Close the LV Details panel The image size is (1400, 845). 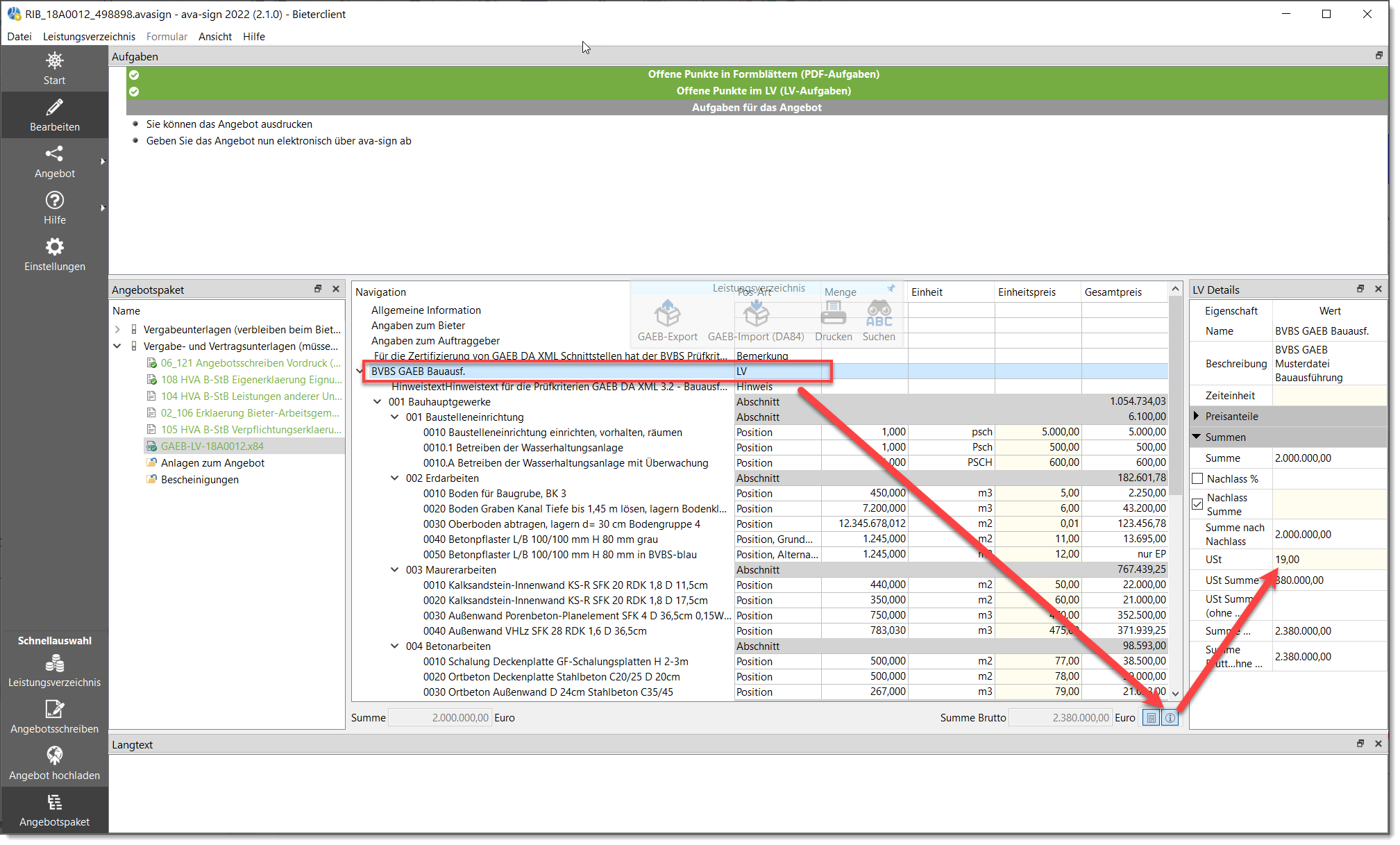[1378, 289]
